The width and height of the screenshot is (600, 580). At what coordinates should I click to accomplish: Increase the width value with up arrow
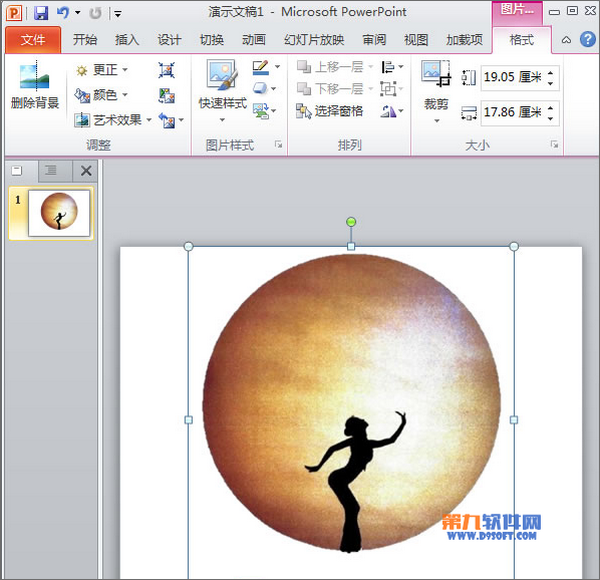click(550, 108)
